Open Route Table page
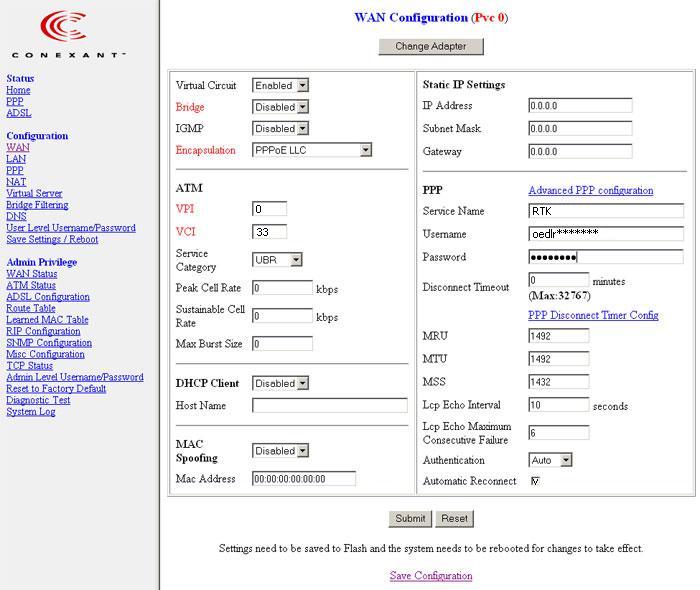 tap(31, 308)
